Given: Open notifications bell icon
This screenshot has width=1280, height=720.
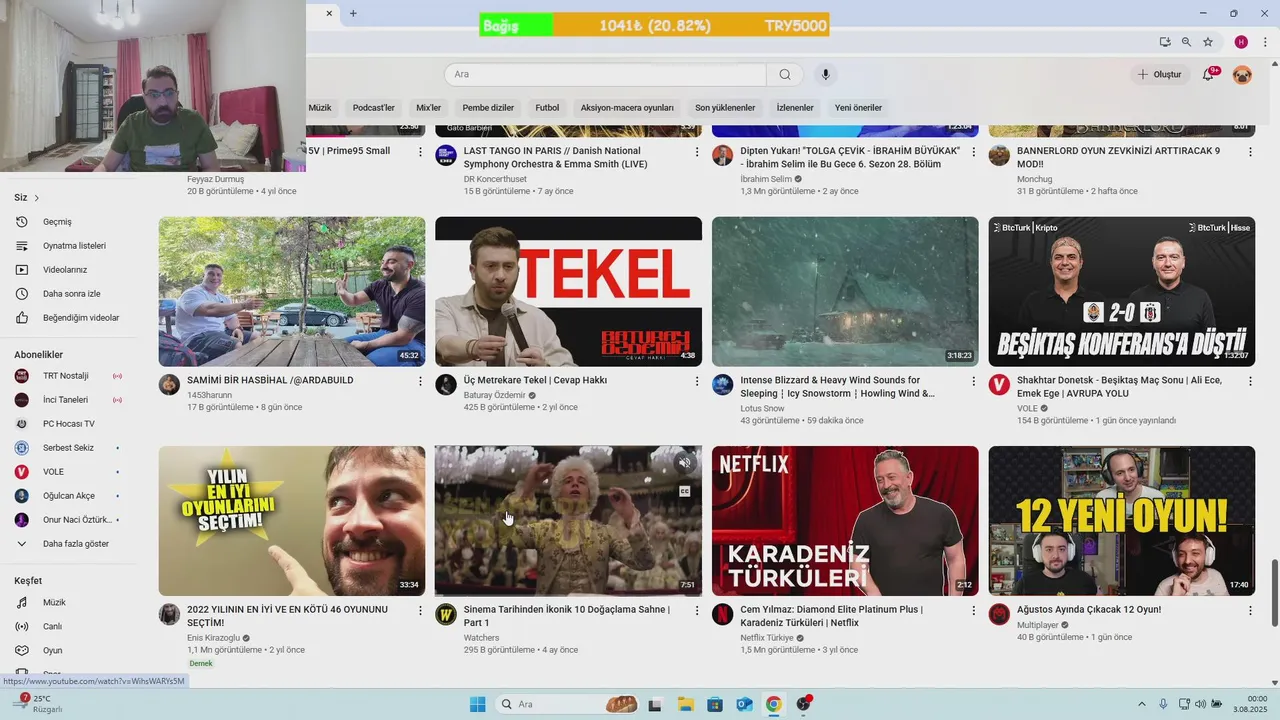Looking at the screenshot, I should point(1208,74).
